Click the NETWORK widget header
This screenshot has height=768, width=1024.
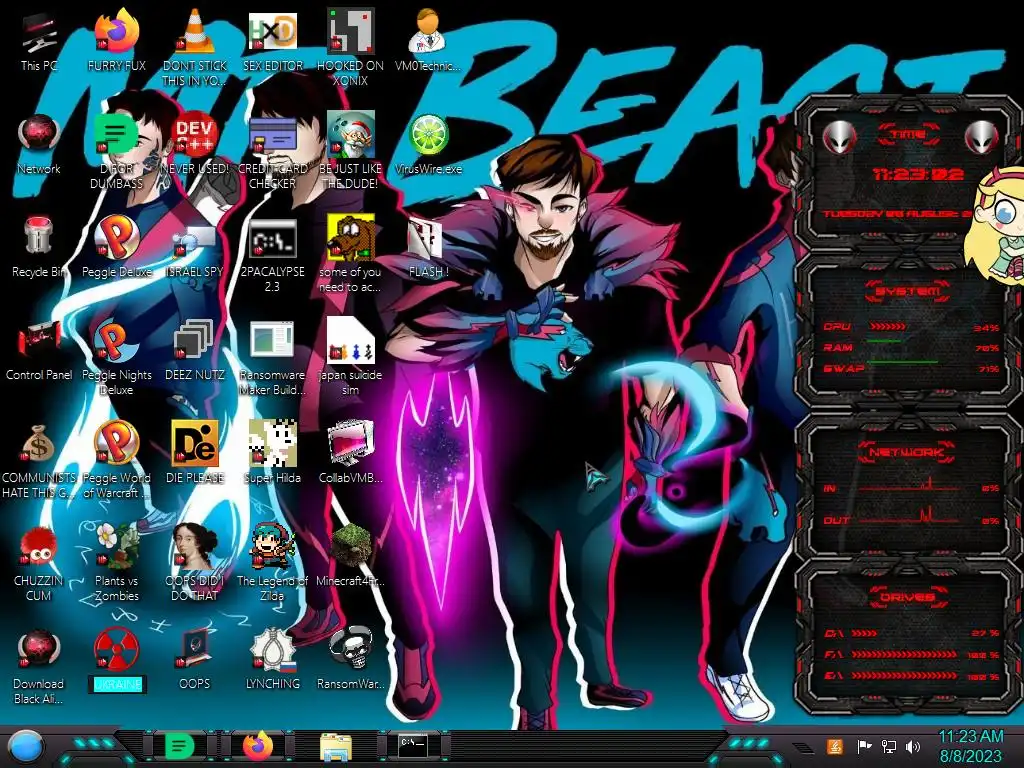click(x=907, y=451)
